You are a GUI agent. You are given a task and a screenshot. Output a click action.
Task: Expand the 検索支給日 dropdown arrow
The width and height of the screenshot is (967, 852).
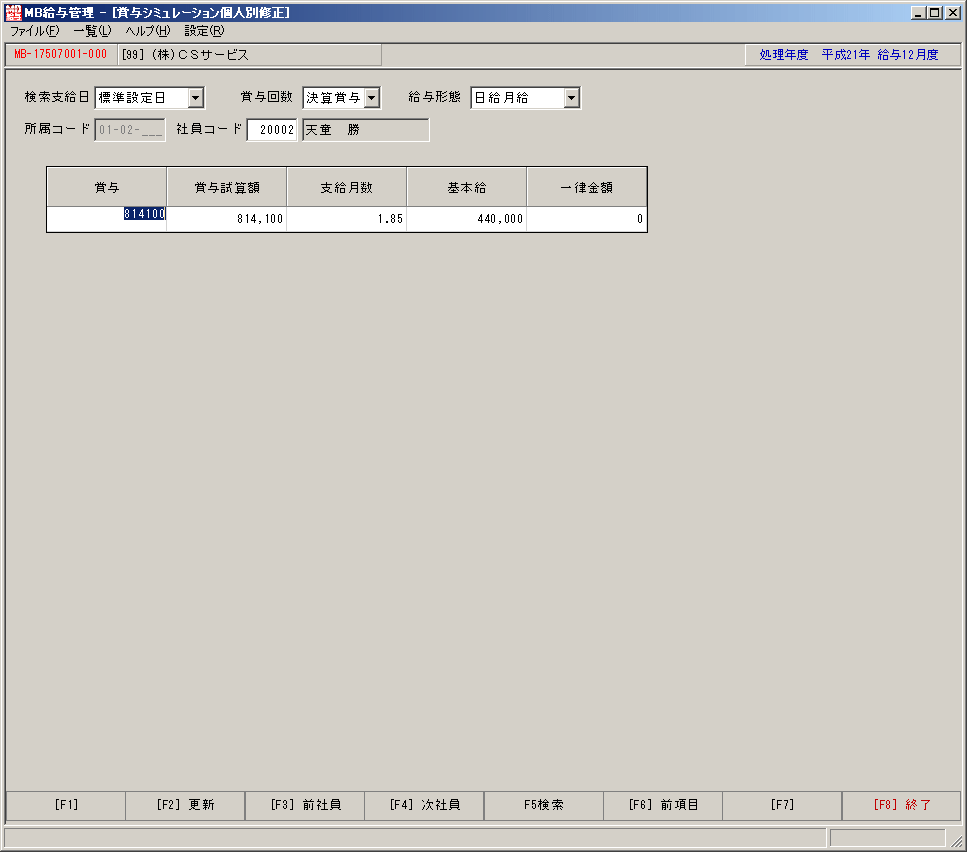click(195, 98)
